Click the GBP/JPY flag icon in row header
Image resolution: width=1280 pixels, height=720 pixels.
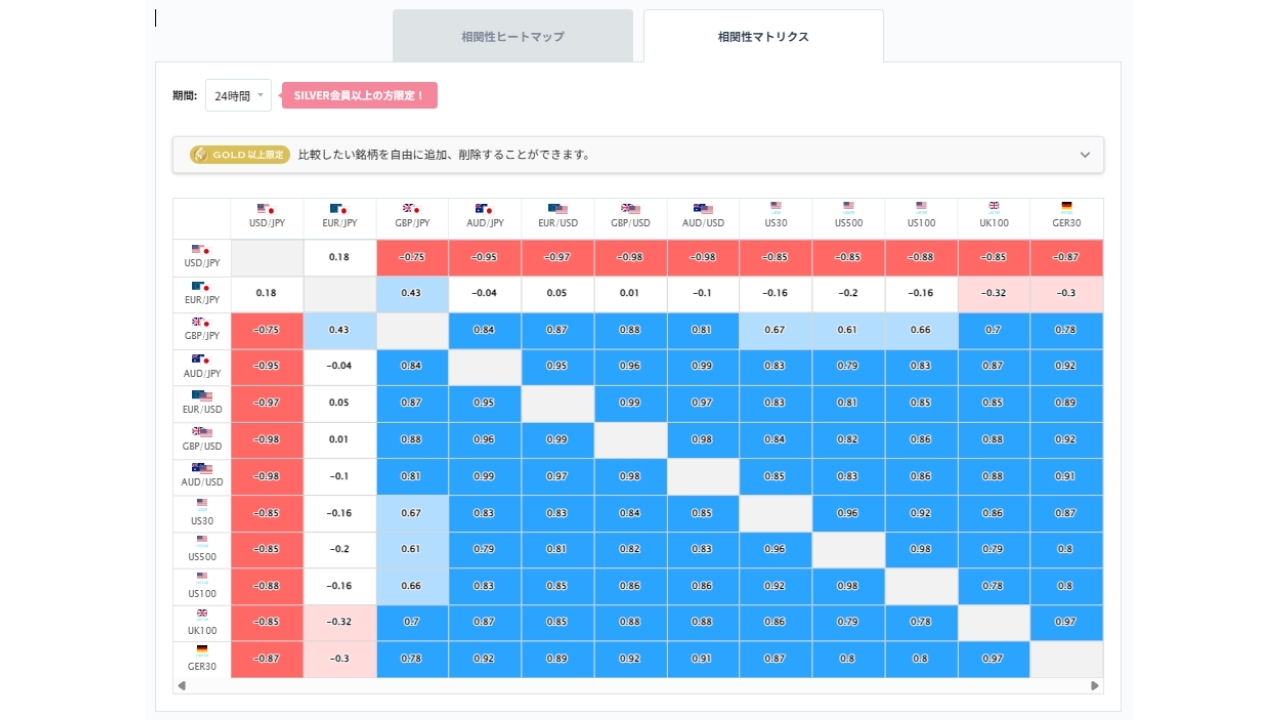201,323
